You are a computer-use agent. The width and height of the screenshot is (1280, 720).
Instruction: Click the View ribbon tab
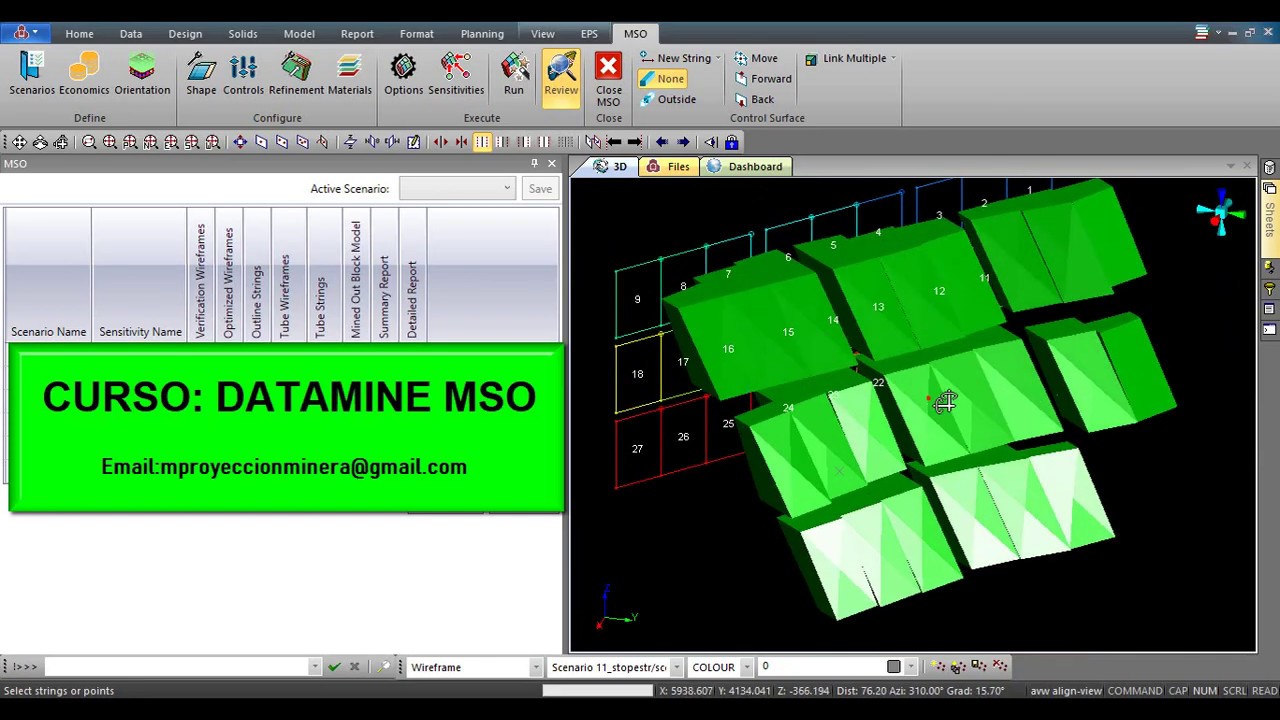click(543, 34)
